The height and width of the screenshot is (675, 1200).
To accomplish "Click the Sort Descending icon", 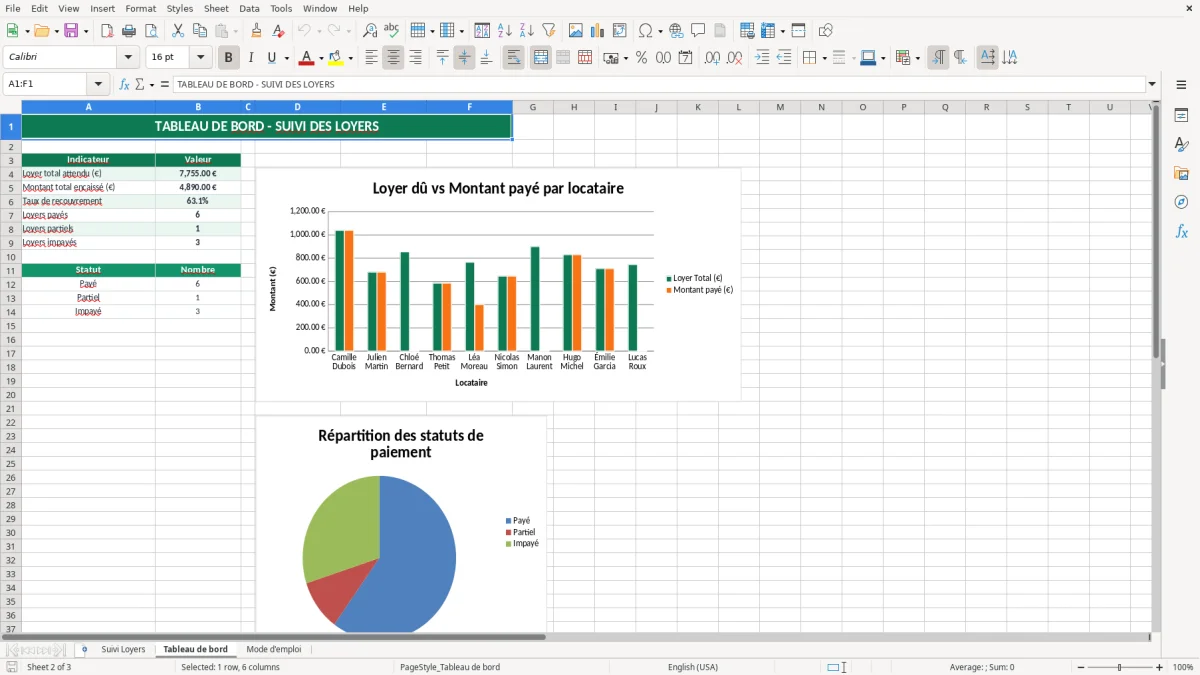I will point(526,31).
